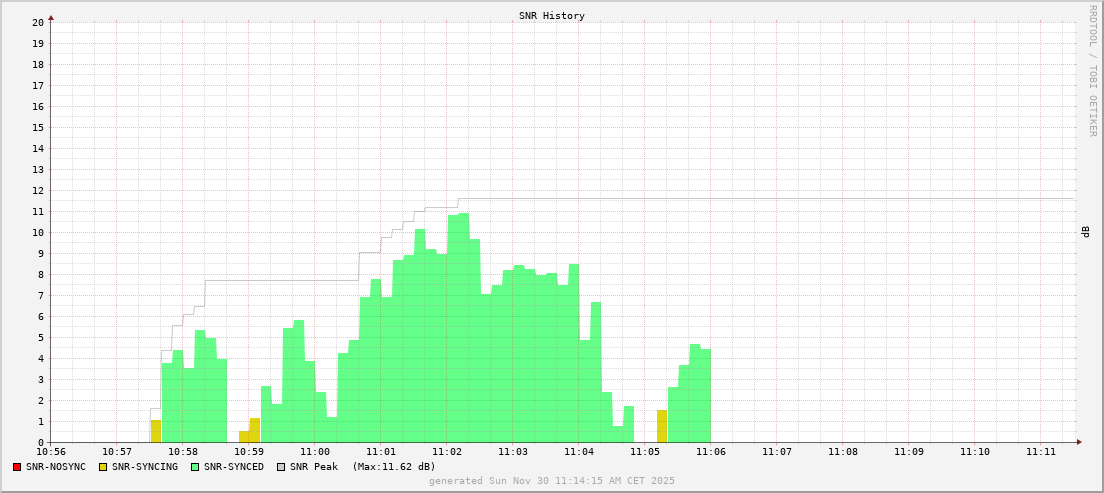
Task: Click the dB axis unit label
Action: 1085,232
